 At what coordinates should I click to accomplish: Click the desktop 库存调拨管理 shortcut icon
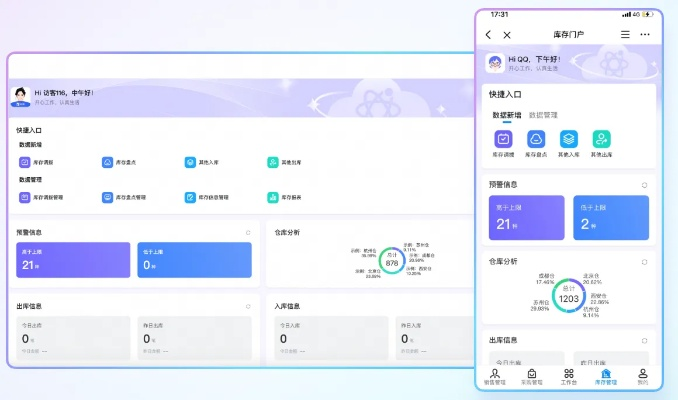point(24,197)
